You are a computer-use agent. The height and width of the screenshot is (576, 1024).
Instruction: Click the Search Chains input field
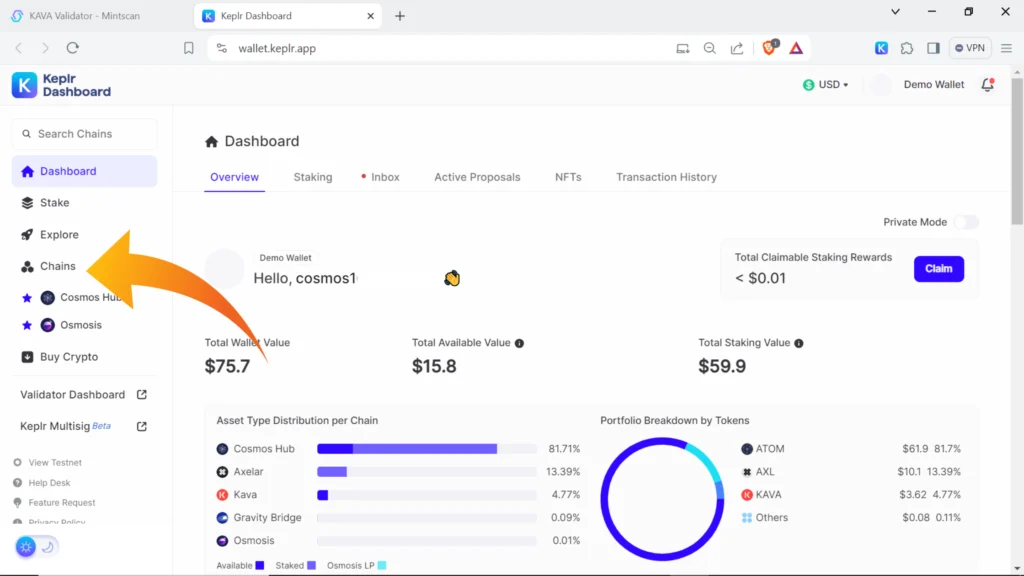tap(84, 134)
